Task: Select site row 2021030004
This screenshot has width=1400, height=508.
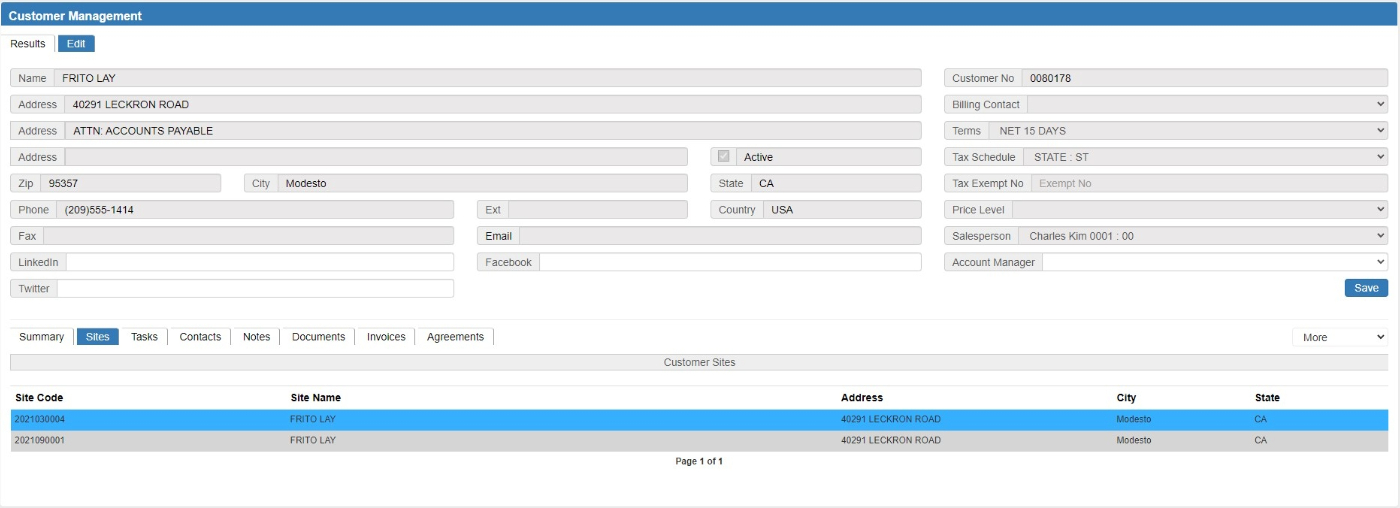Action: [x=699, y=419]
